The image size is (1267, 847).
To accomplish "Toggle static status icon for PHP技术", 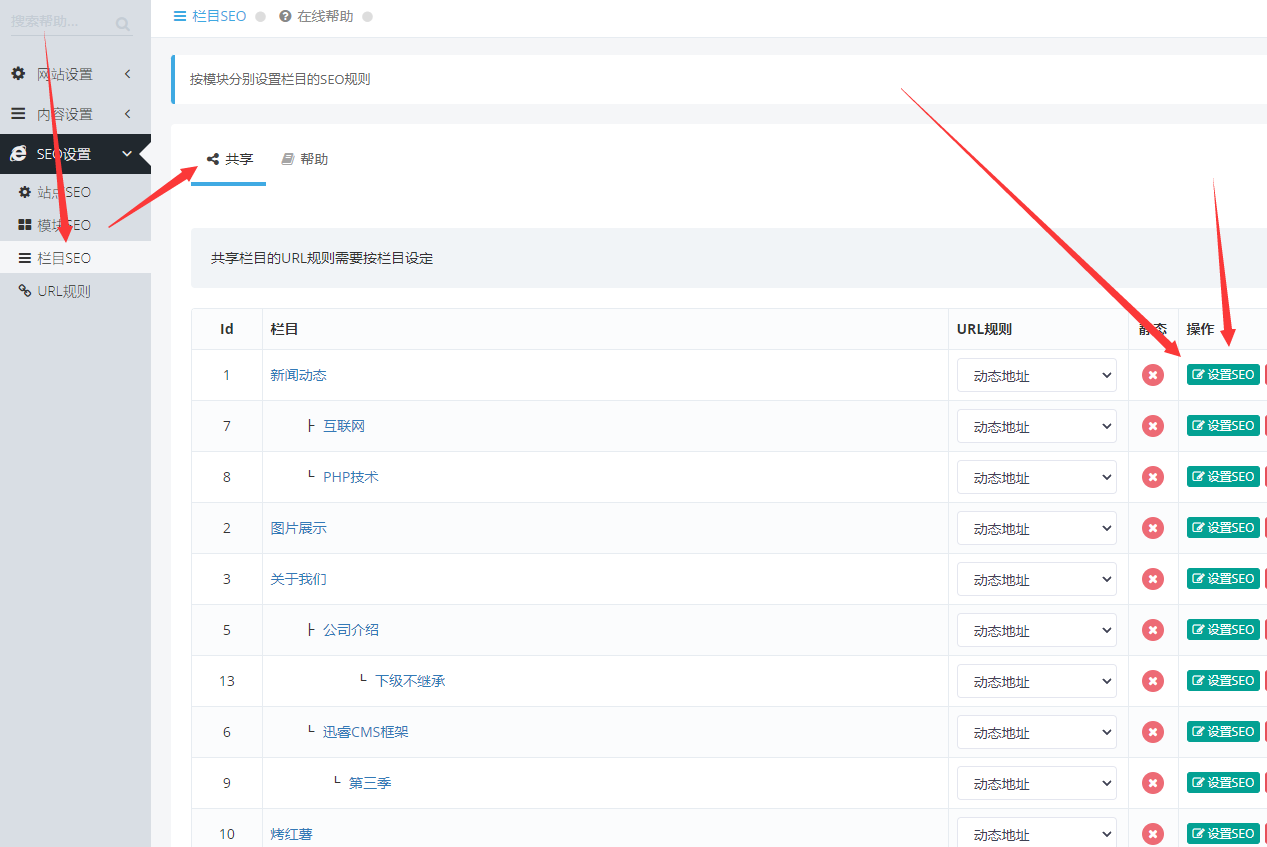I will pyautogui.click(x=1153, y=477).
